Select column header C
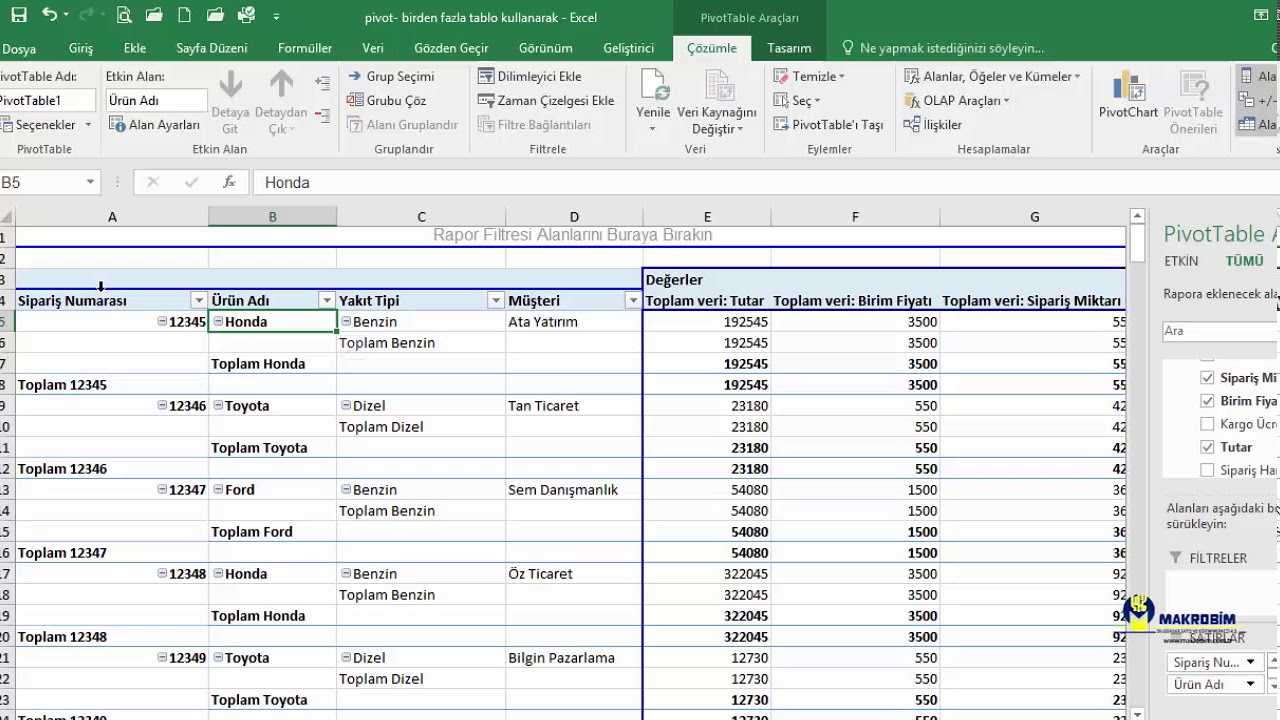This screenshot has height=720, width=1280. click(421, 216)
